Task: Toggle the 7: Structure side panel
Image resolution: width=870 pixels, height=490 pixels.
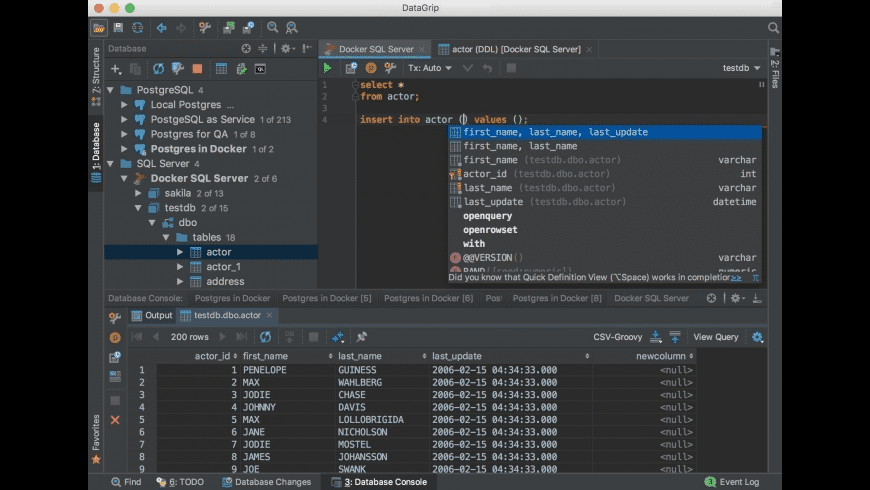Action: 96,68
